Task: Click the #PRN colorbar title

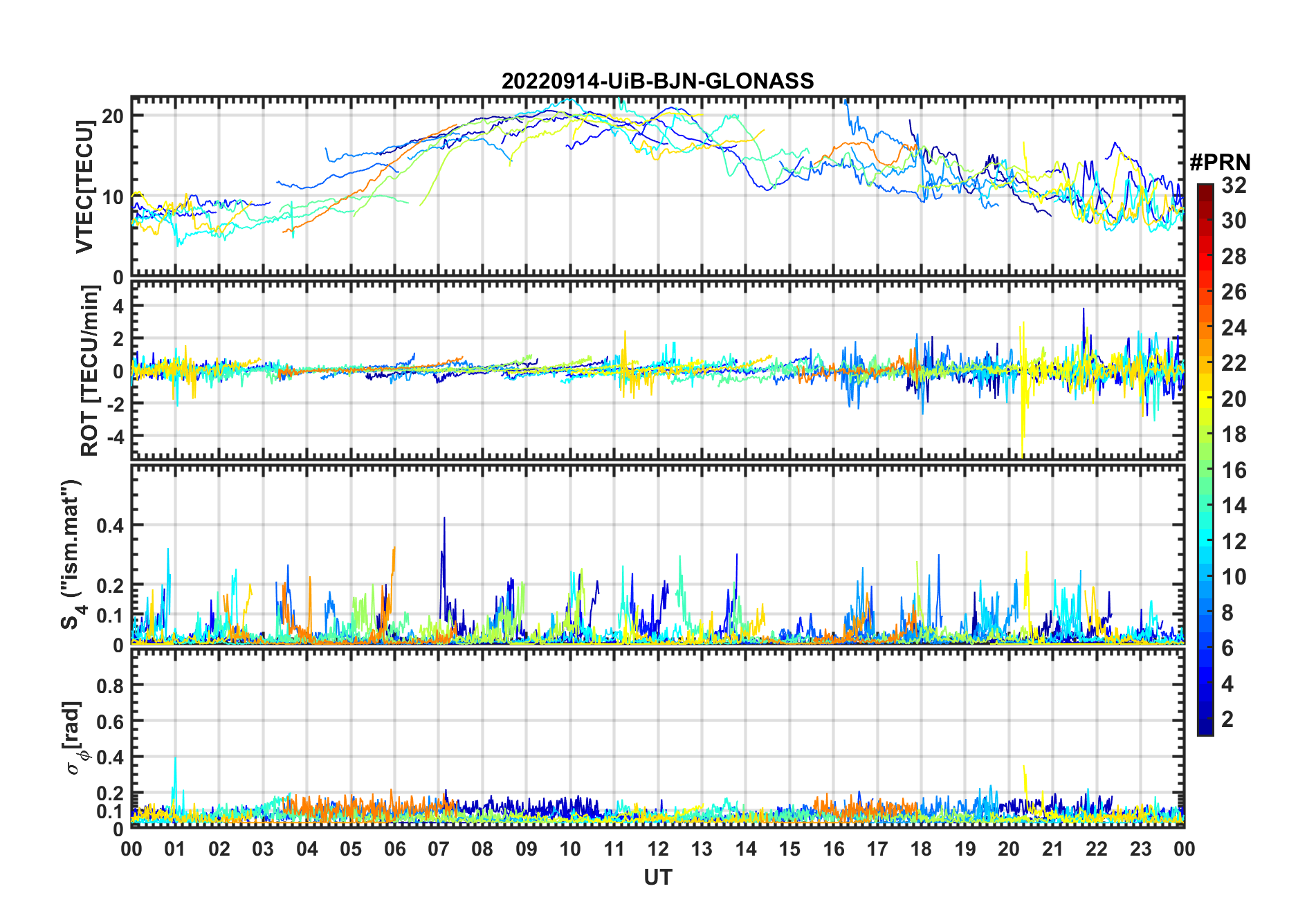Action: (x=1220, y=163)
